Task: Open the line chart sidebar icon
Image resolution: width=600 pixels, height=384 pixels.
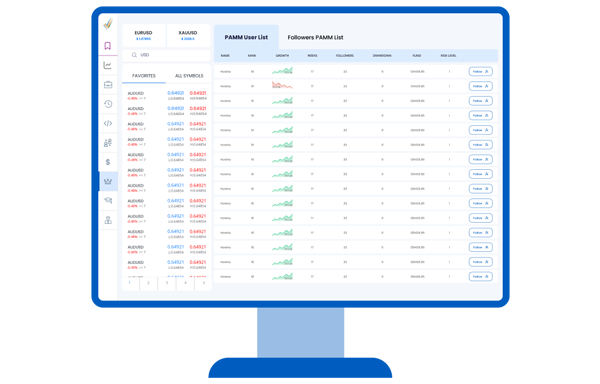Action: (108, 65)
